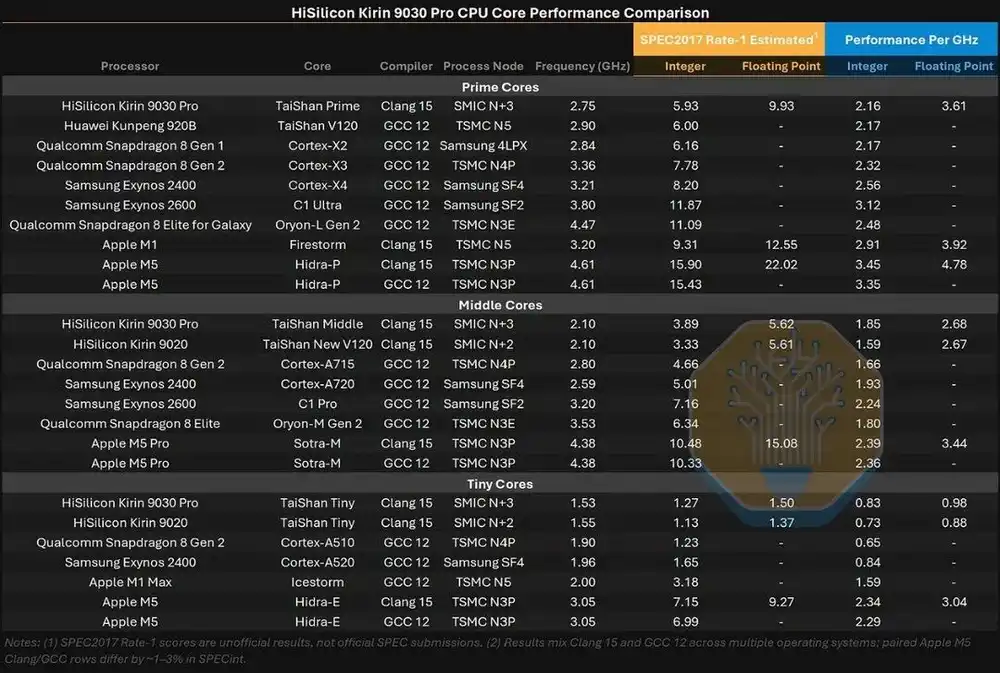Select the "Compiler" column header
The height and width of the screenshot is (673, 1000).
[406, 66]
